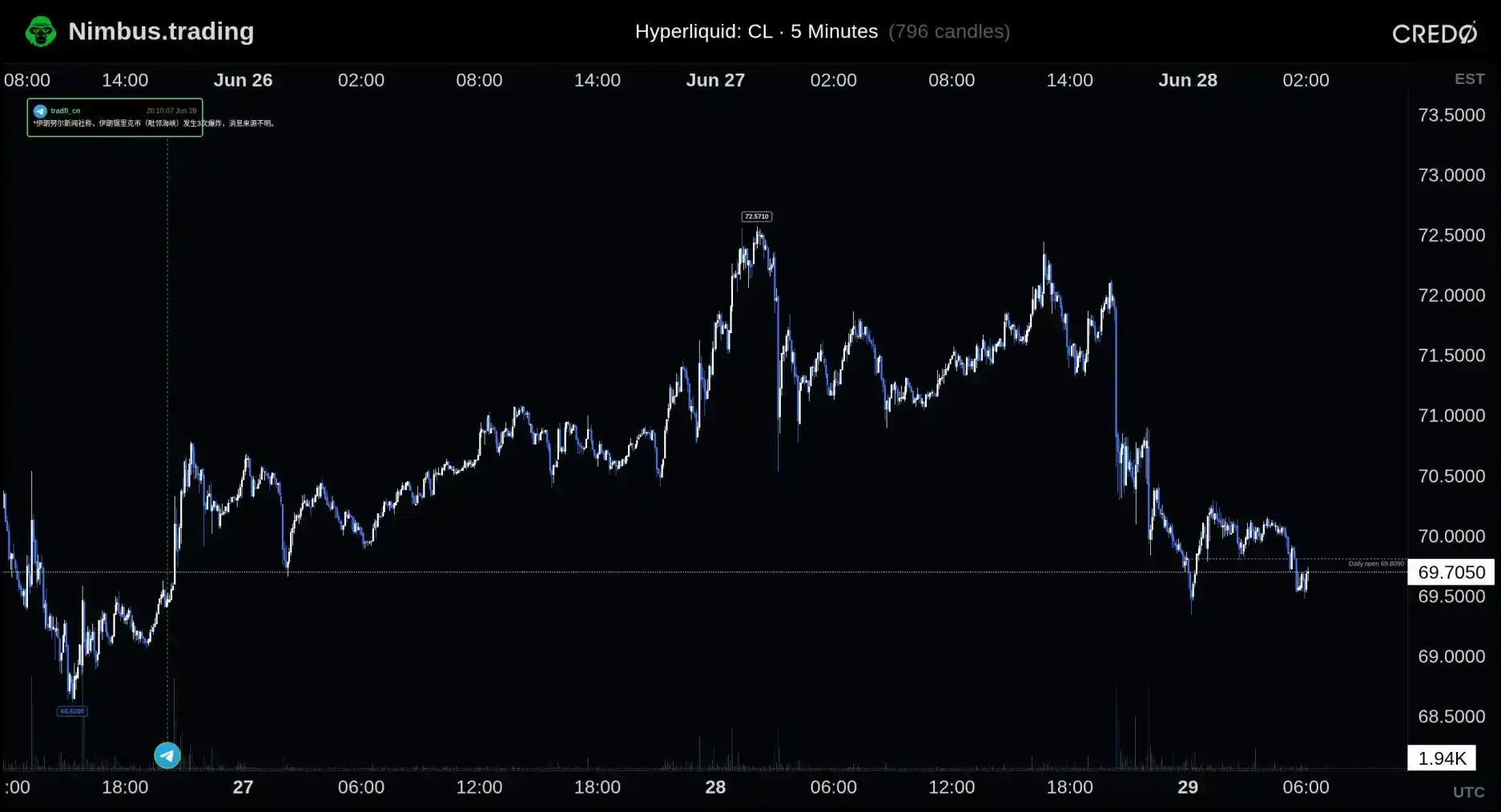Screen dimensions: 1501x812
Task: Click the UTC timezone label
Action: click(1469, 792)
